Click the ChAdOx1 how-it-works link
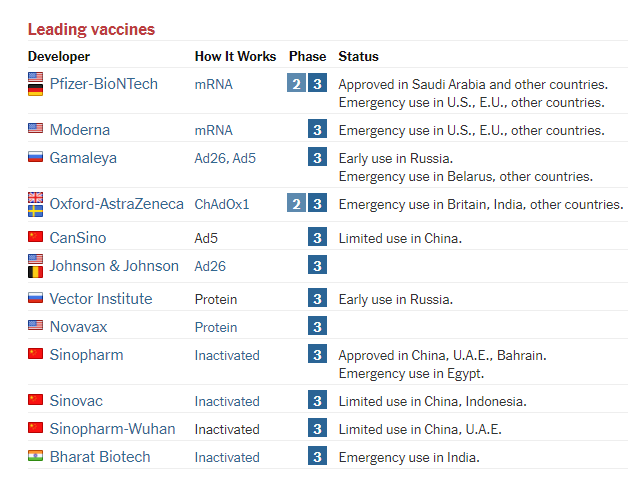Image resolution: width=628 pixels, height=490 pixels. pyautogui.click(x=222, y=204)
